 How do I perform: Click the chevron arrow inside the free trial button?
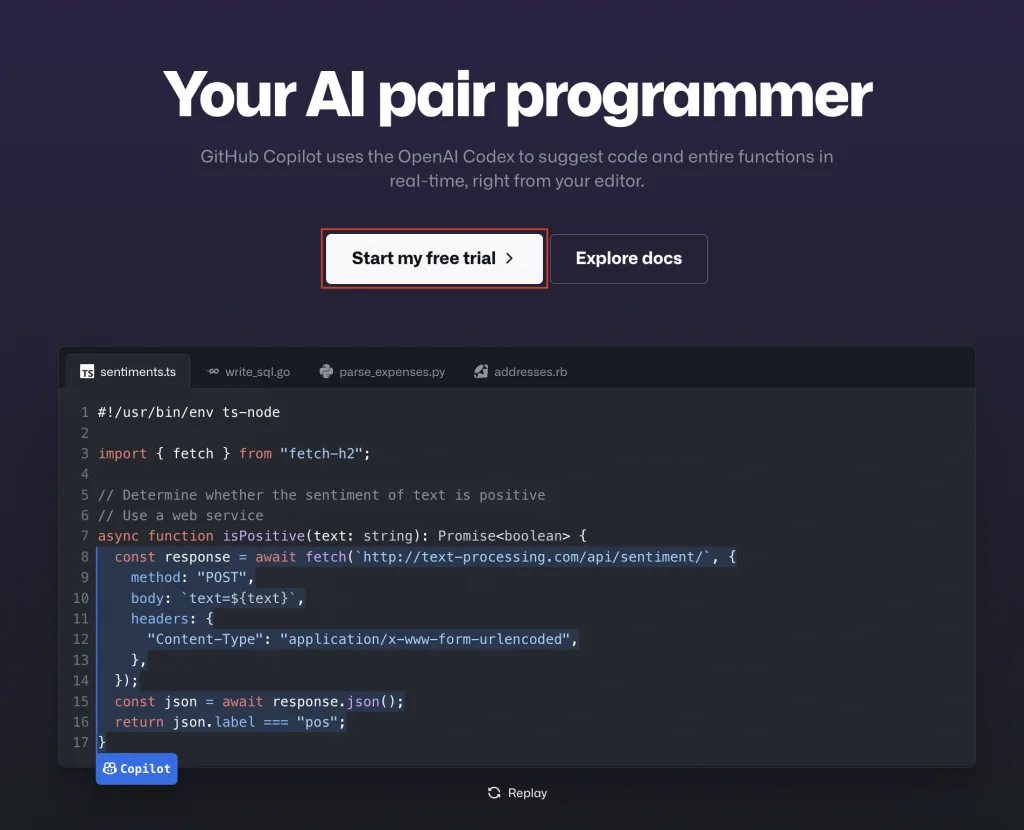509,258
